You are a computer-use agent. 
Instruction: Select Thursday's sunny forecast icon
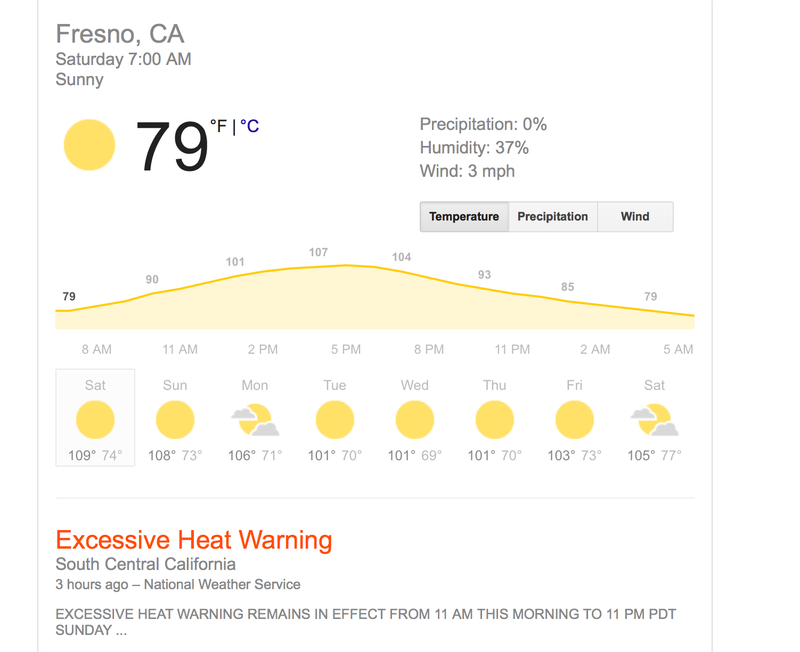pos(494,420)
